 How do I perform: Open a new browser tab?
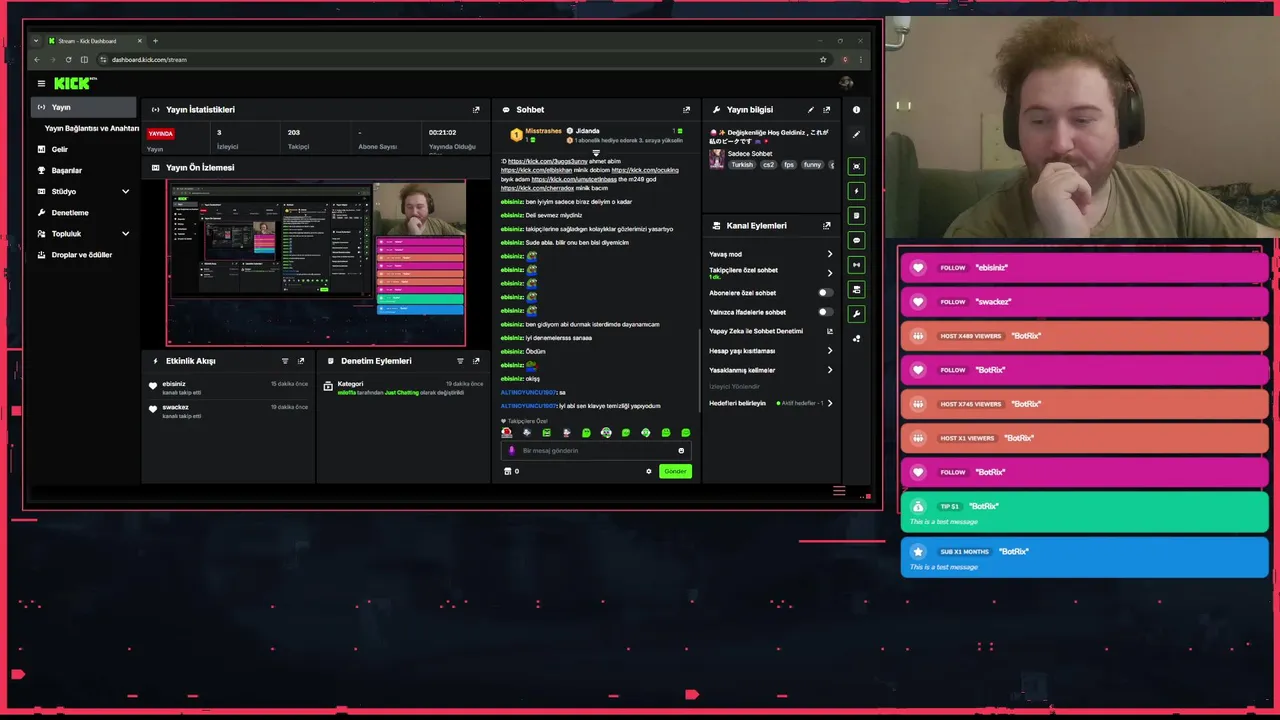click(155, 41)
